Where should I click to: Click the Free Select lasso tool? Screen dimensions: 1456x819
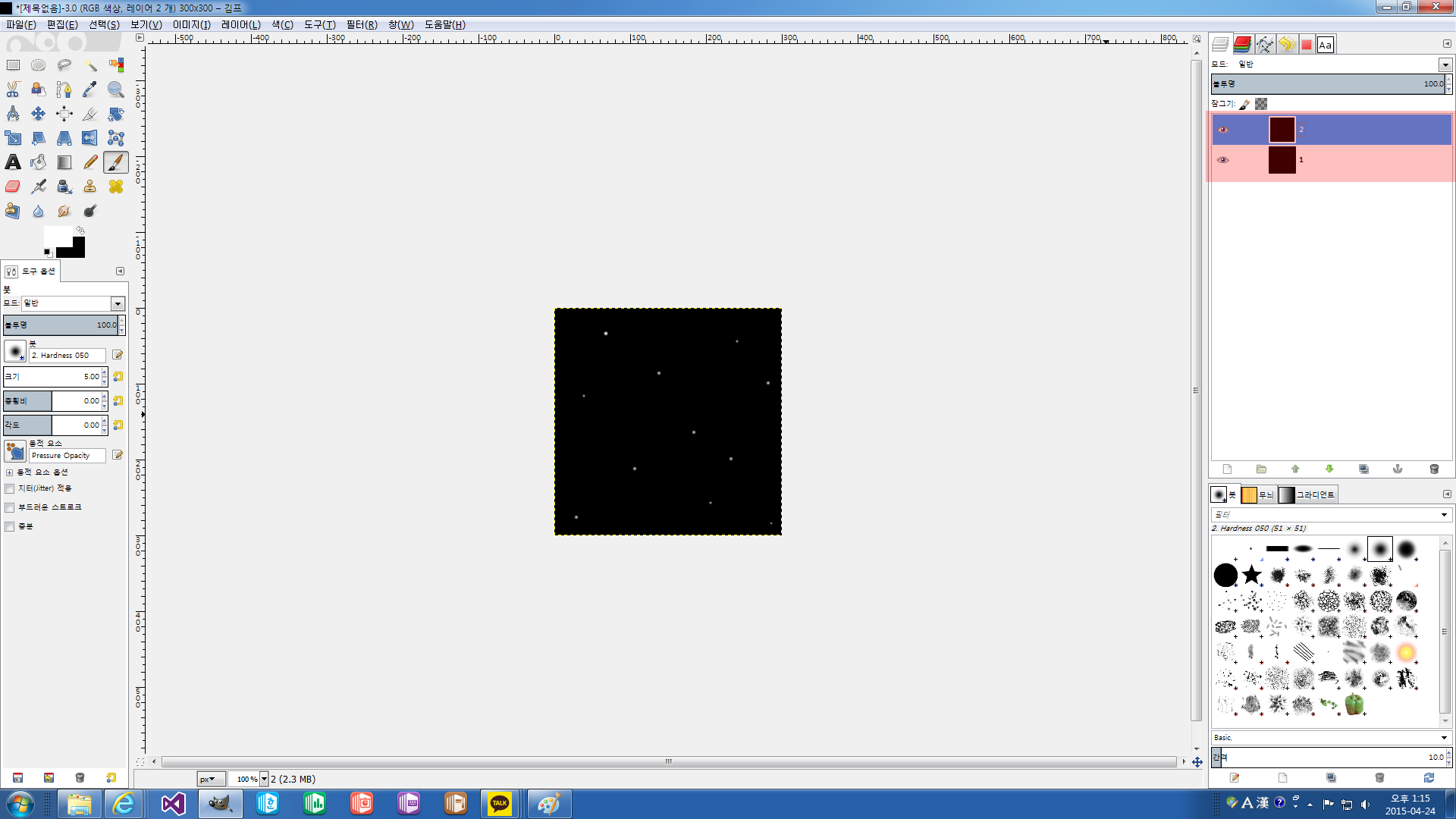[64, 65]
